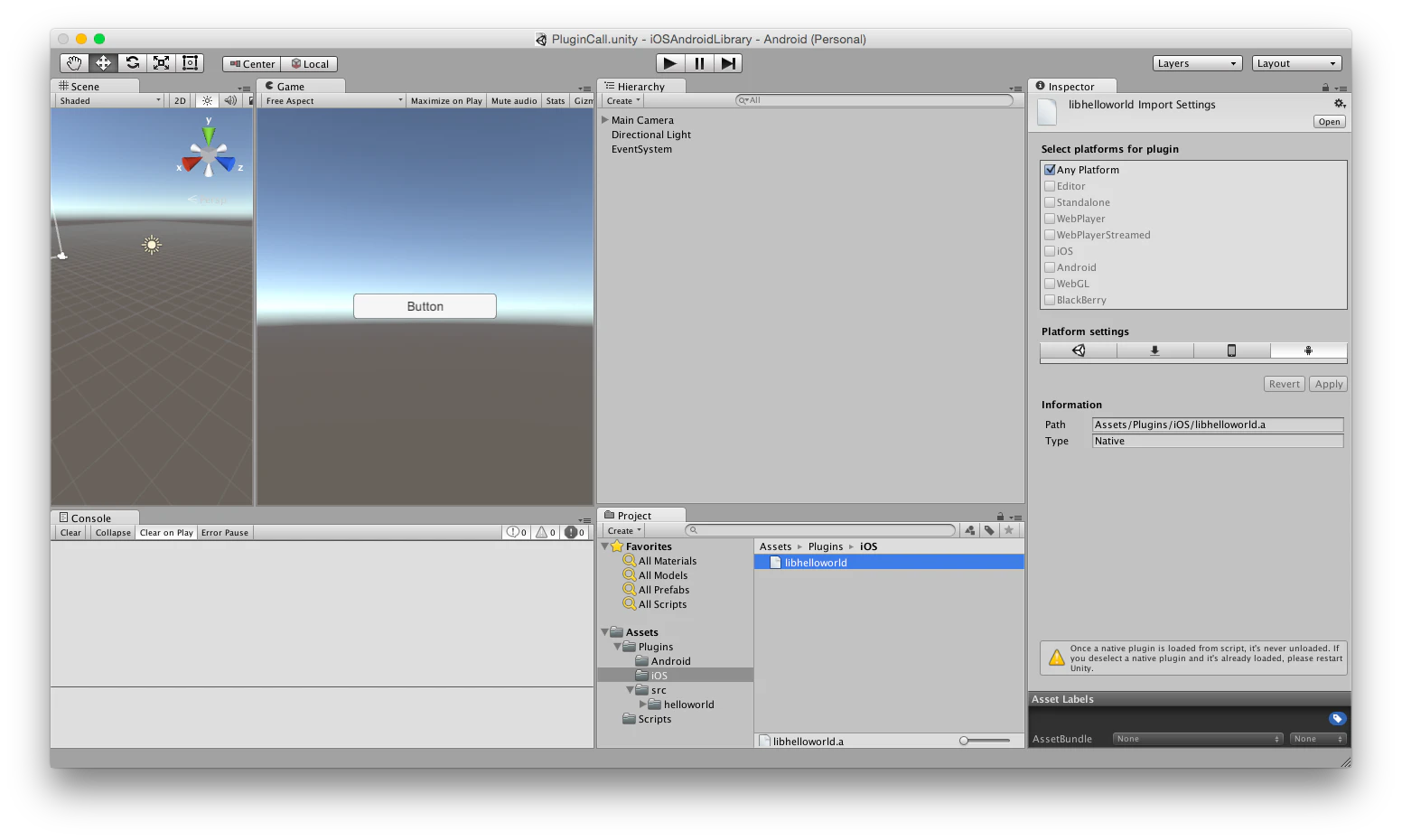Clear the Console messages
Viewport: 1402px width, 840px height.
point(70,533)
